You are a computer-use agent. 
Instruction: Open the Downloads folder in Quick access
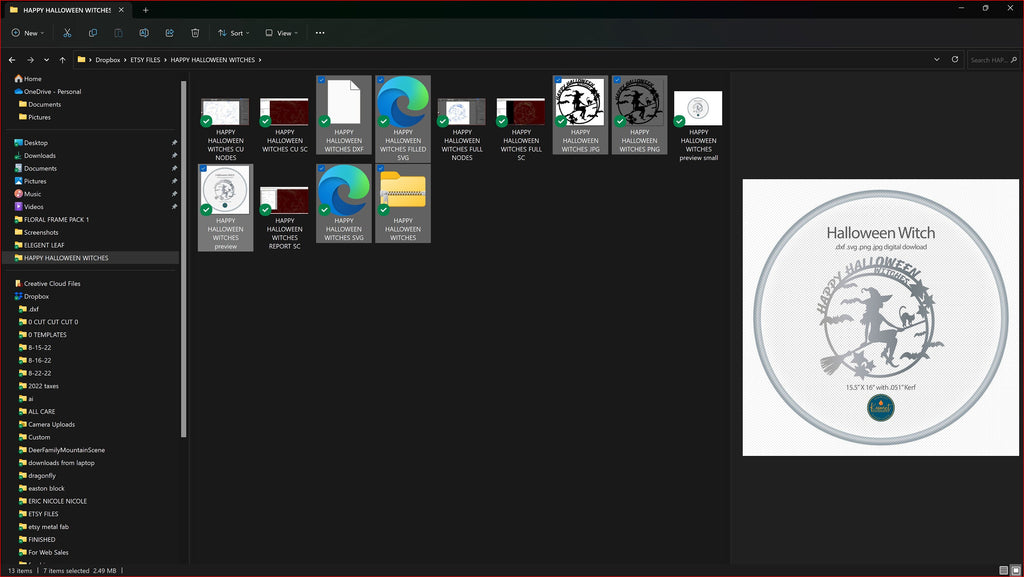pyautogui.click(x=40, y=155)
